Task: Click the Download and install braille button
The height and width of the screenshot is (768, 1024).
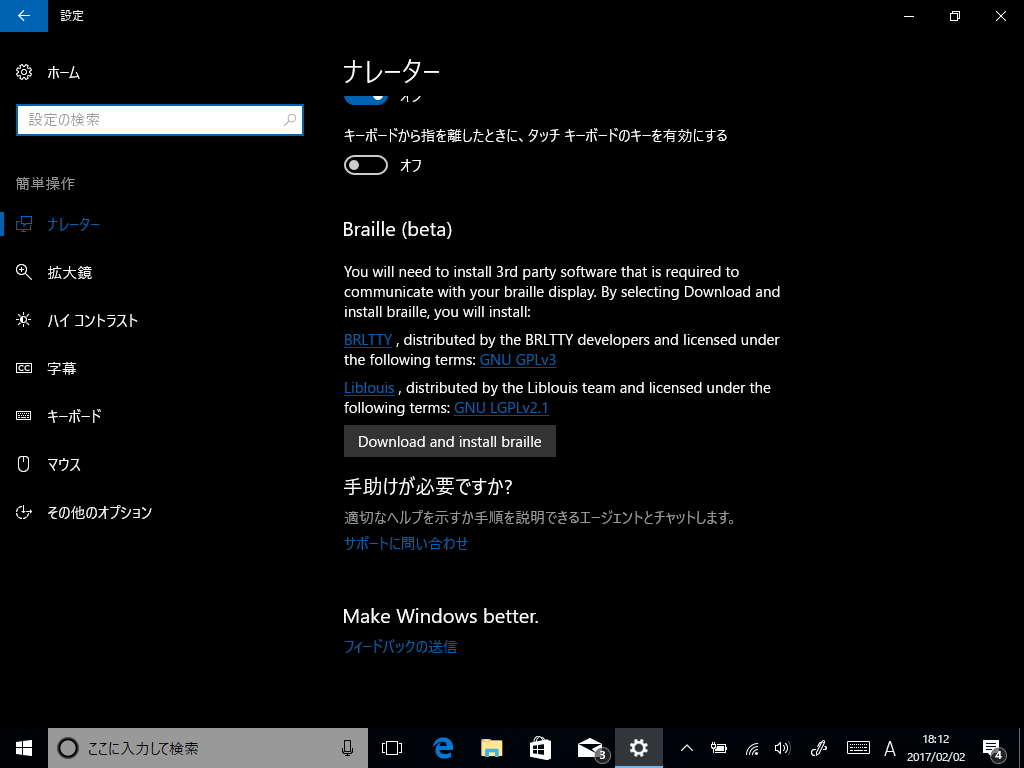Action: point(449,441)
